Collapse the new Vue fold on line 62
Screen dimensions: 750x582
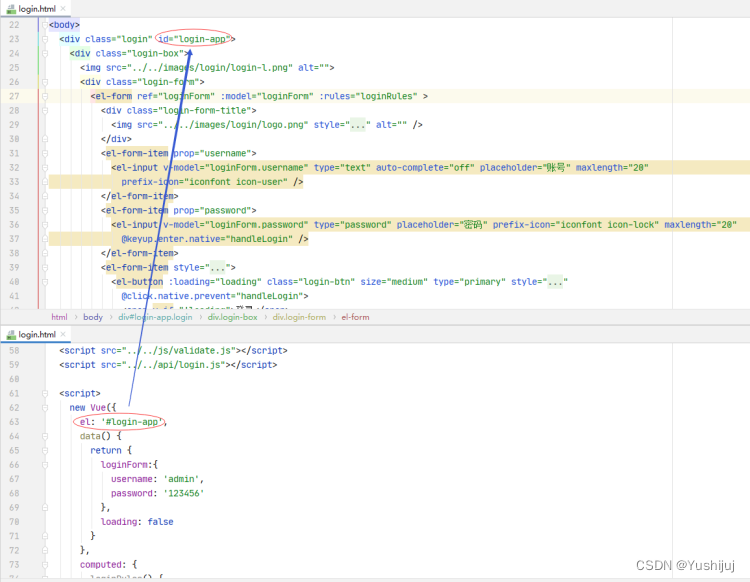[x=44, y=408]
